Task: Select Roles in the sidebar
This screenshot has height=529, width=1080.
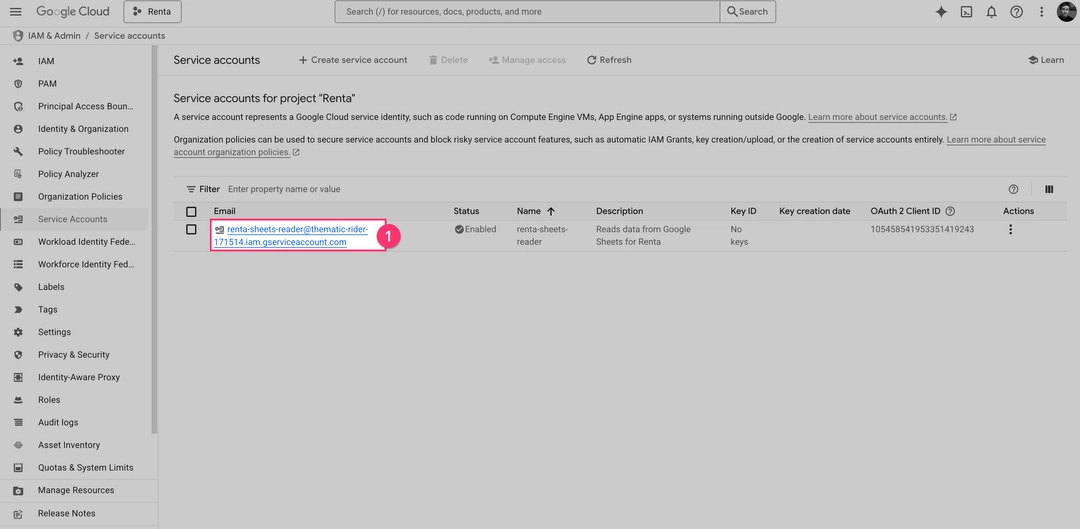Action: [x=49, y=400]
